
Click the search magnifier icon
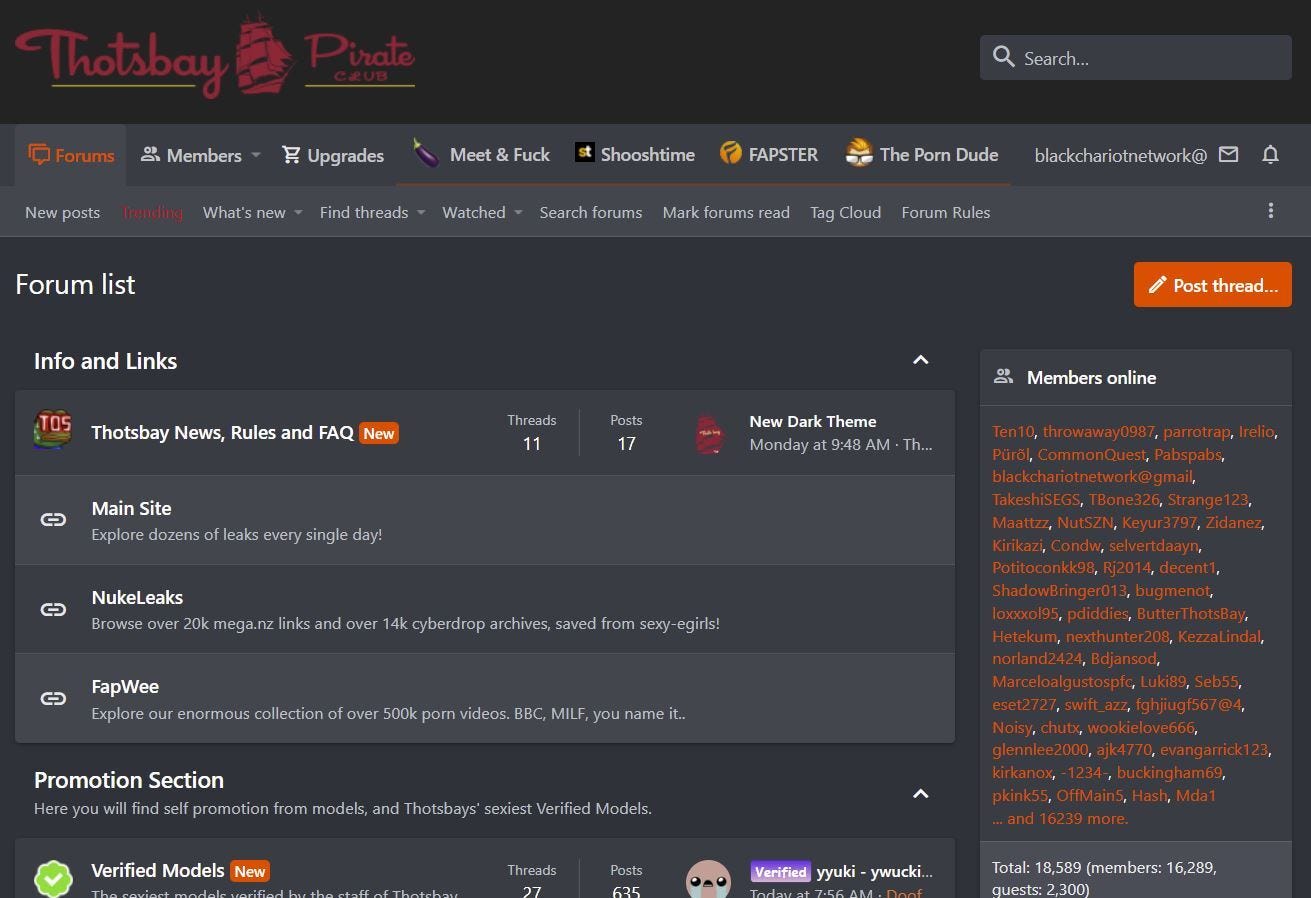tap(1004, 57)
